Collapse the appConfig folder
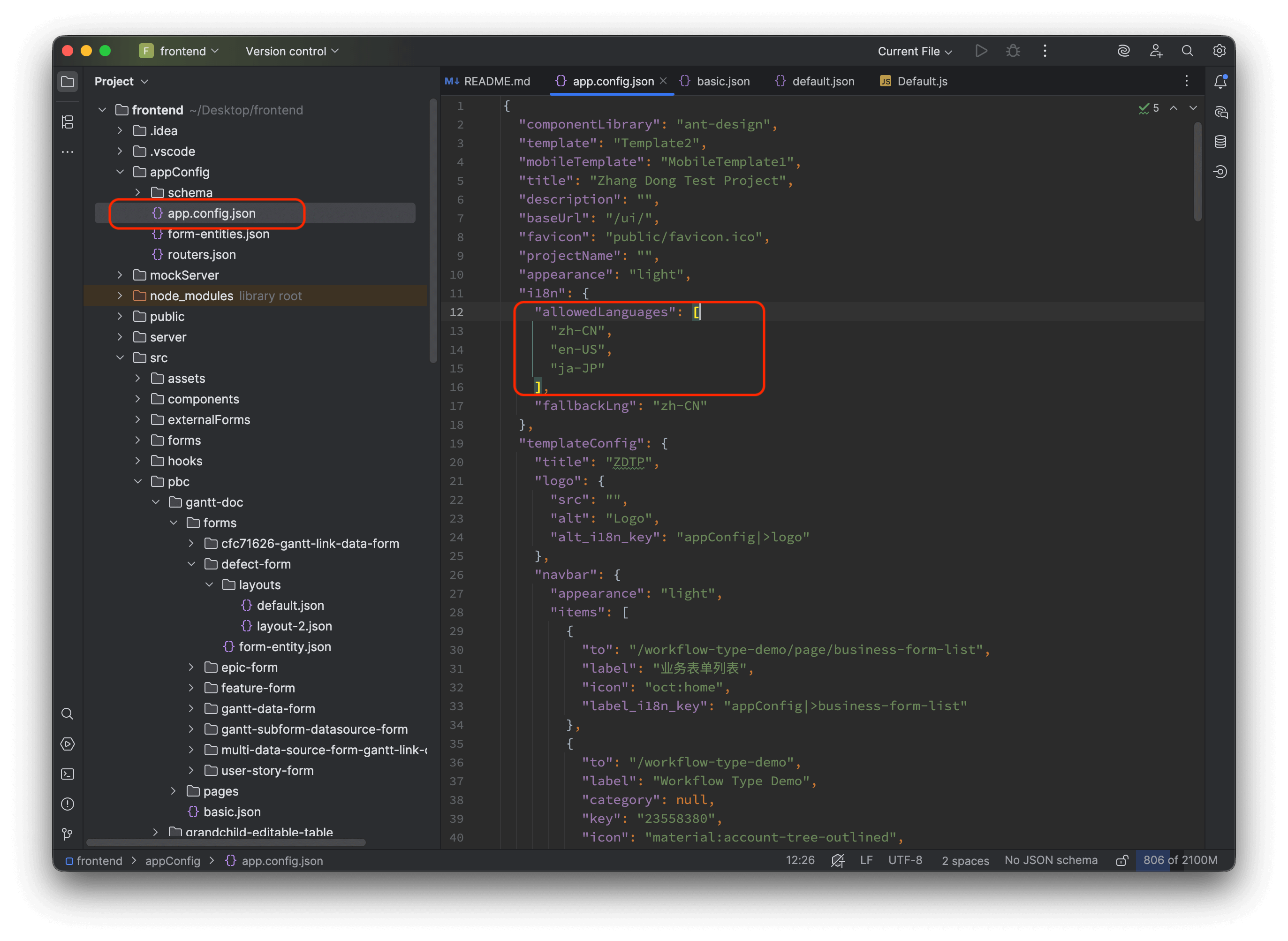Screen dimensions: 1288x941 coord(120,172)
